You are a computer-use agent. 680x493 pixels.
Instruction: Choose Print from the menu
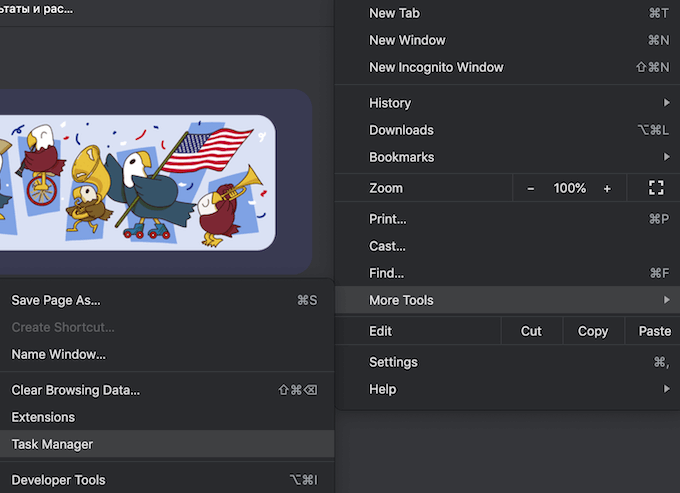[387, 219]
